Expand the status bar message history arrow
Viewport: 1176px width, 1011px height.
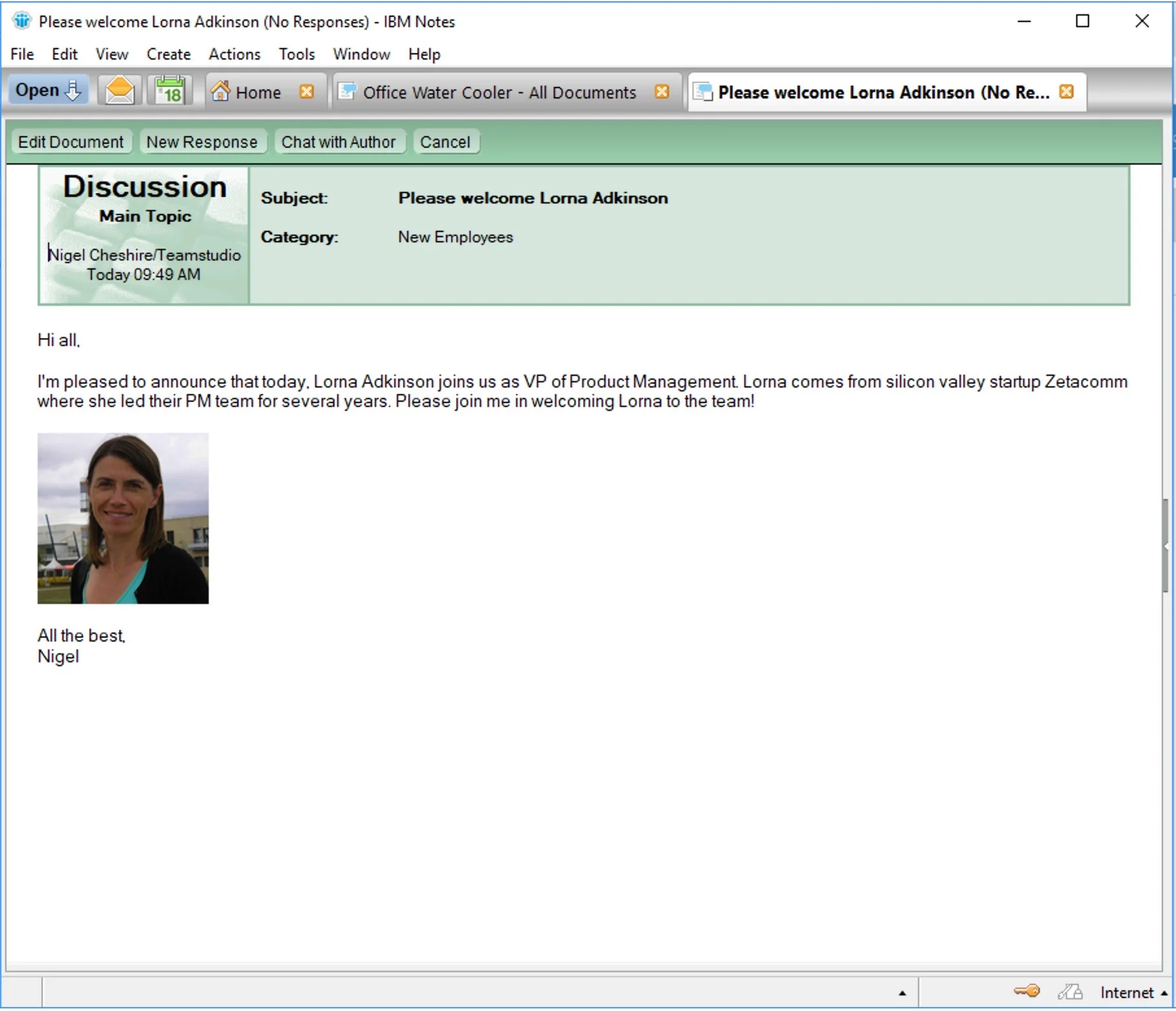click(x=902, y=993)
